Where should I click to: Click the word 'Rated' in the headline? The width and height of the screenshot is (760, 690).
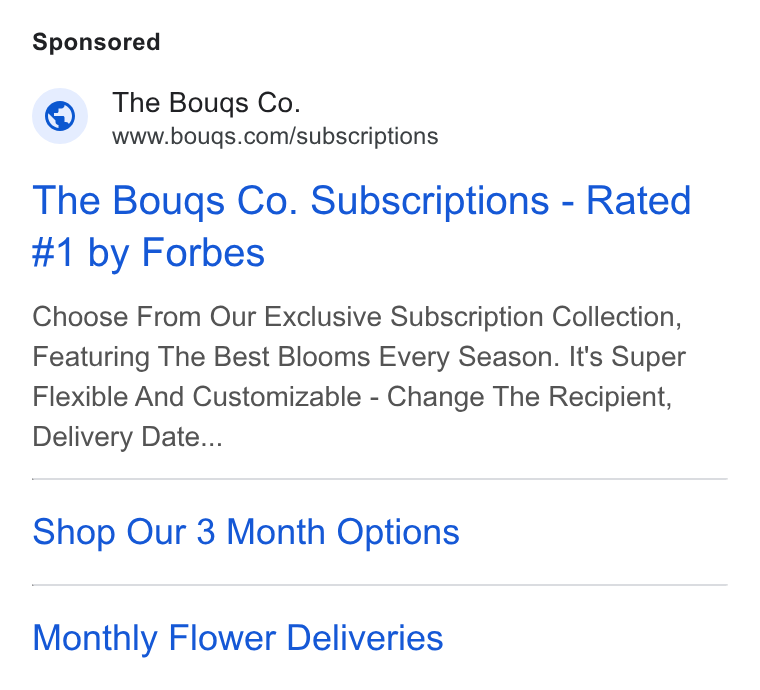pyautogui.click(x=639, y=200)
